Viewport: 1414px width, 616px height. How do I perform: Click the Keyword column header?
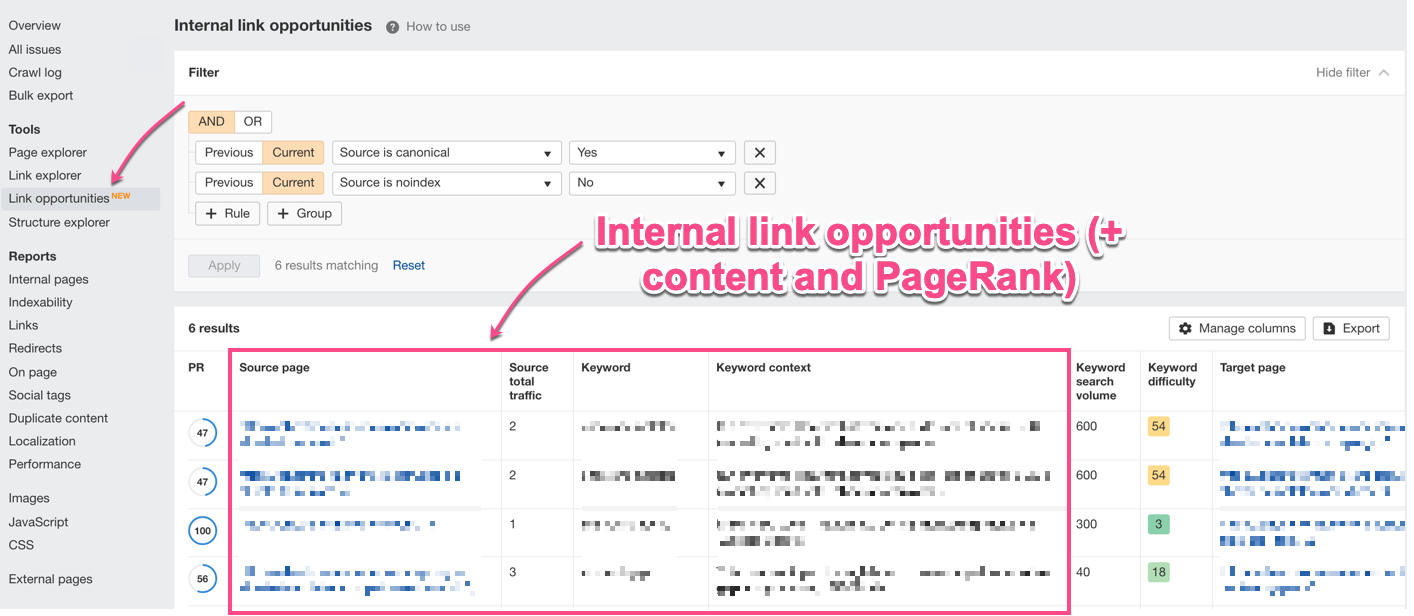click(x=606, y=368)
